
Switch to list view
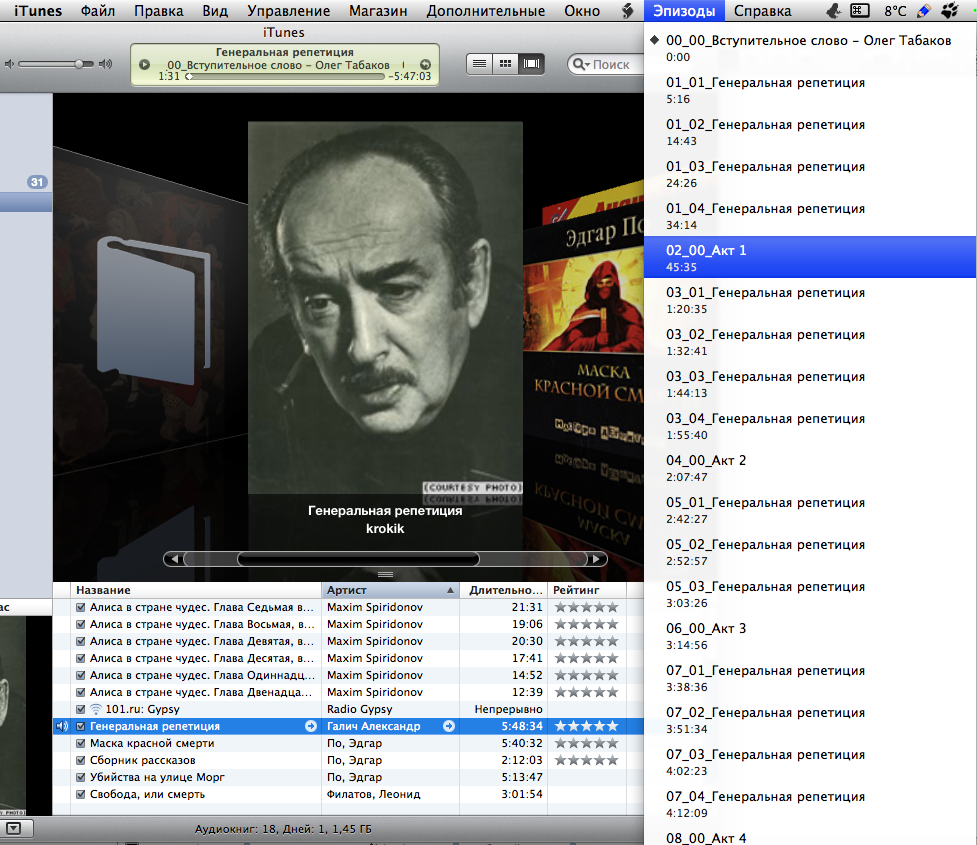click(x=479, y=64)
